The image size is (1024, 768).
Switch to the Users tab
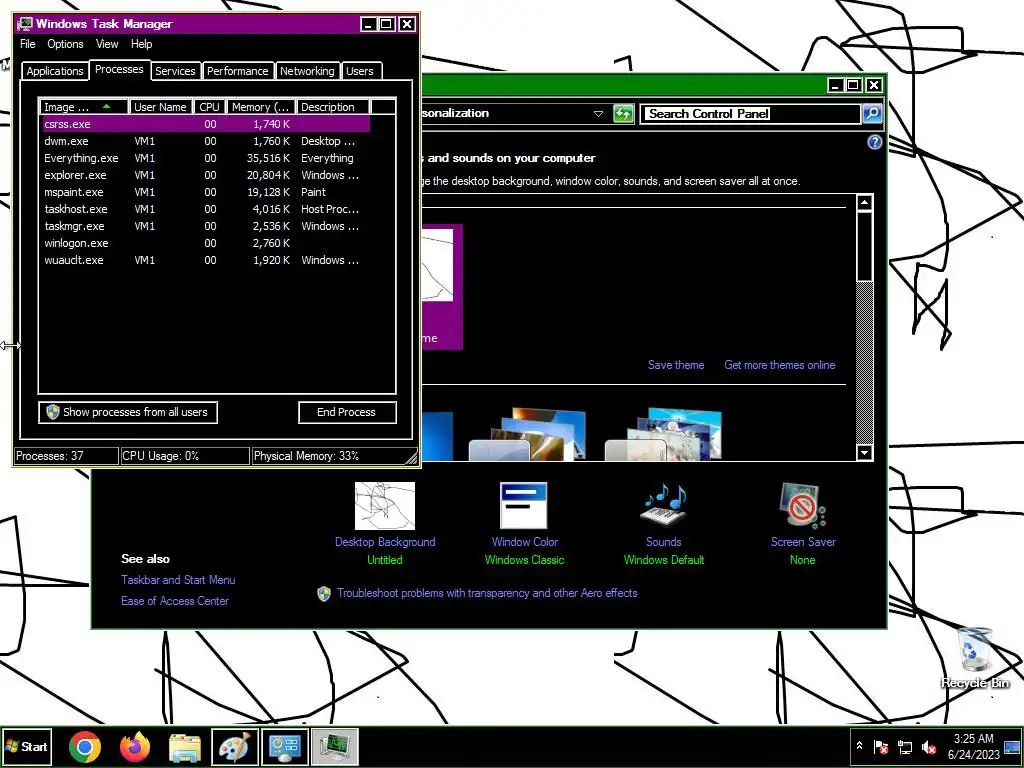click(x=360, y=71)
